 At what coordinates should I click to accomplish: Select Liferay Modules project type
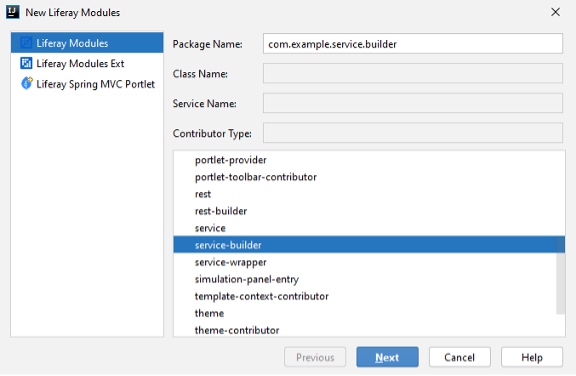click(x=87, y=43)
